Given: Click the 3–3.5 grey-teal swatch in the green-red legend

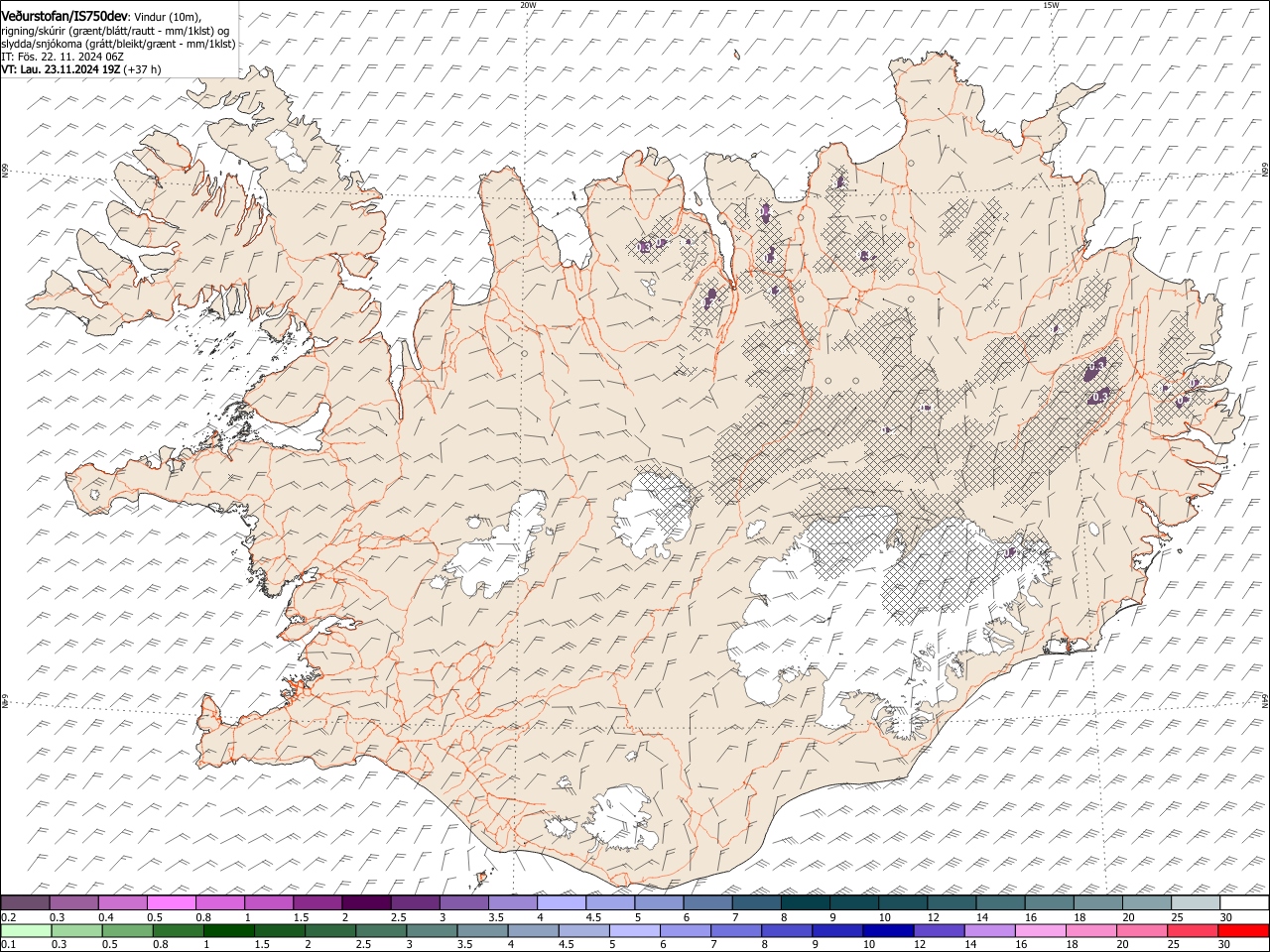Looking at the screenshot, I should point(432,930).
